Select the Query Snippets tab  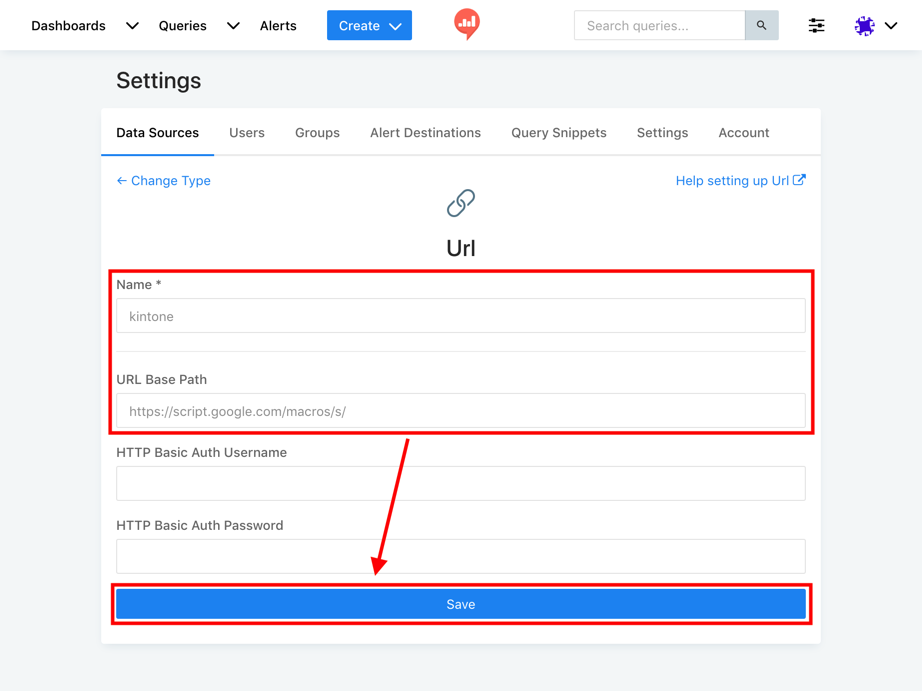coord(558,133)
